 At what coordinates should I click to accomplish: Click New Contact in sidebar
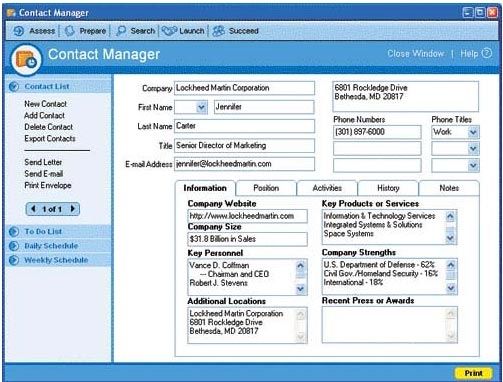[x=45, y=104]
